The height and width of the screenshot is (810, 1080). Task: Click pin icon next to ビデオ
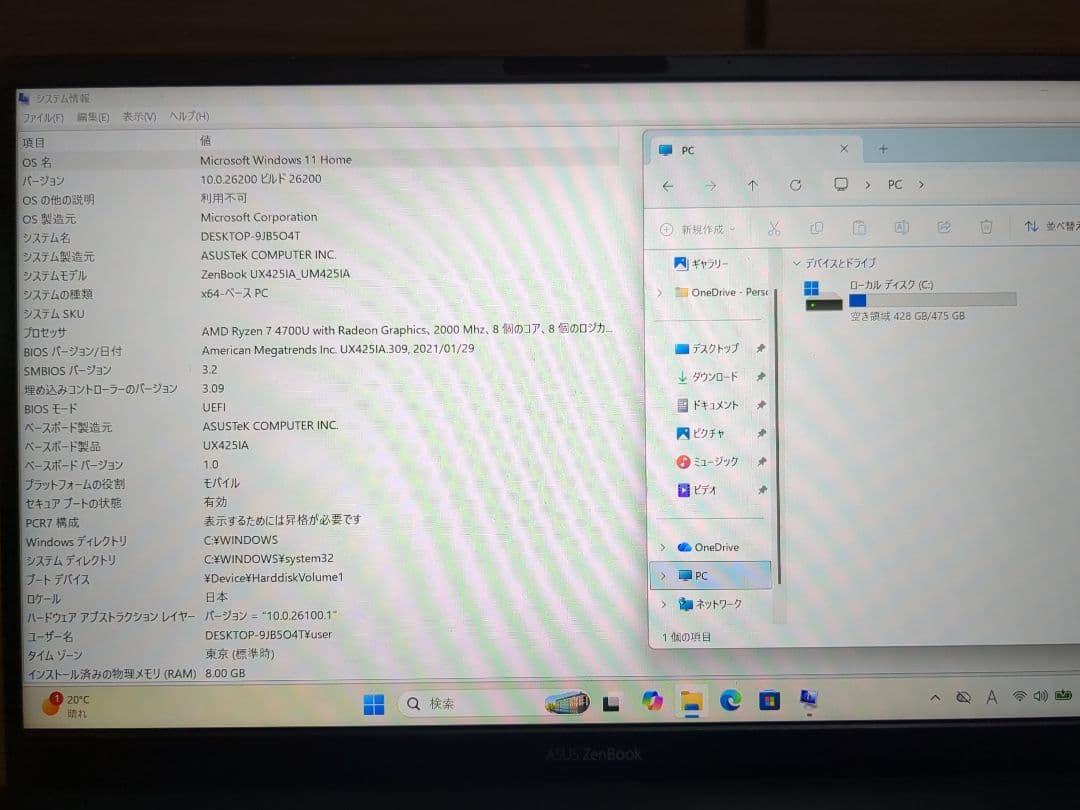click(761, 490)
